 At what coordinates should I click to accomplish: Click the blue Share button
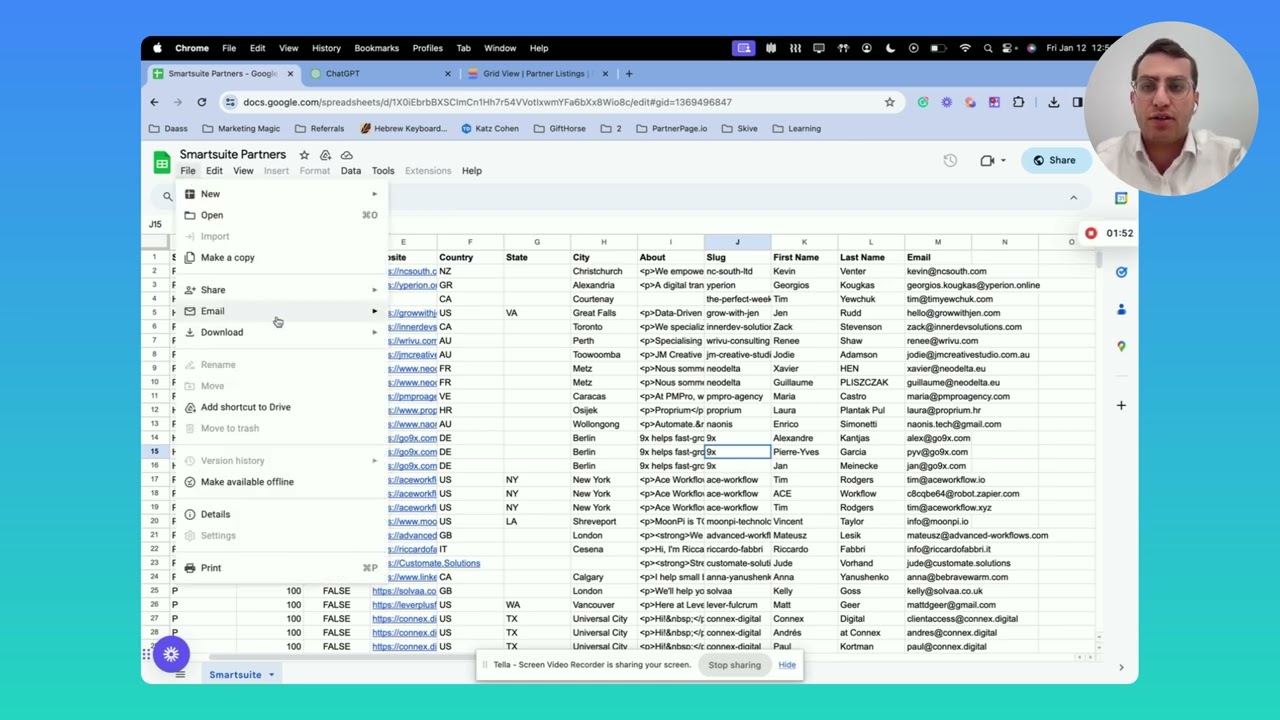tap(1054, 160)
